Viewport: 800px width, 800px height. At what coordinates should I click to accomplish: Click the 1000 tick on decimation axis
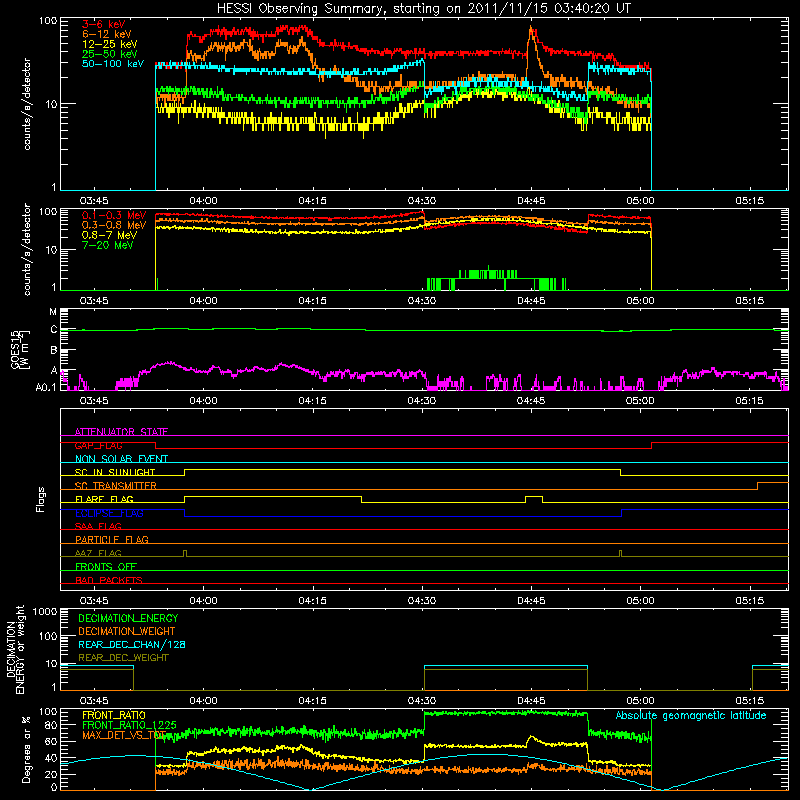(45, 612)
